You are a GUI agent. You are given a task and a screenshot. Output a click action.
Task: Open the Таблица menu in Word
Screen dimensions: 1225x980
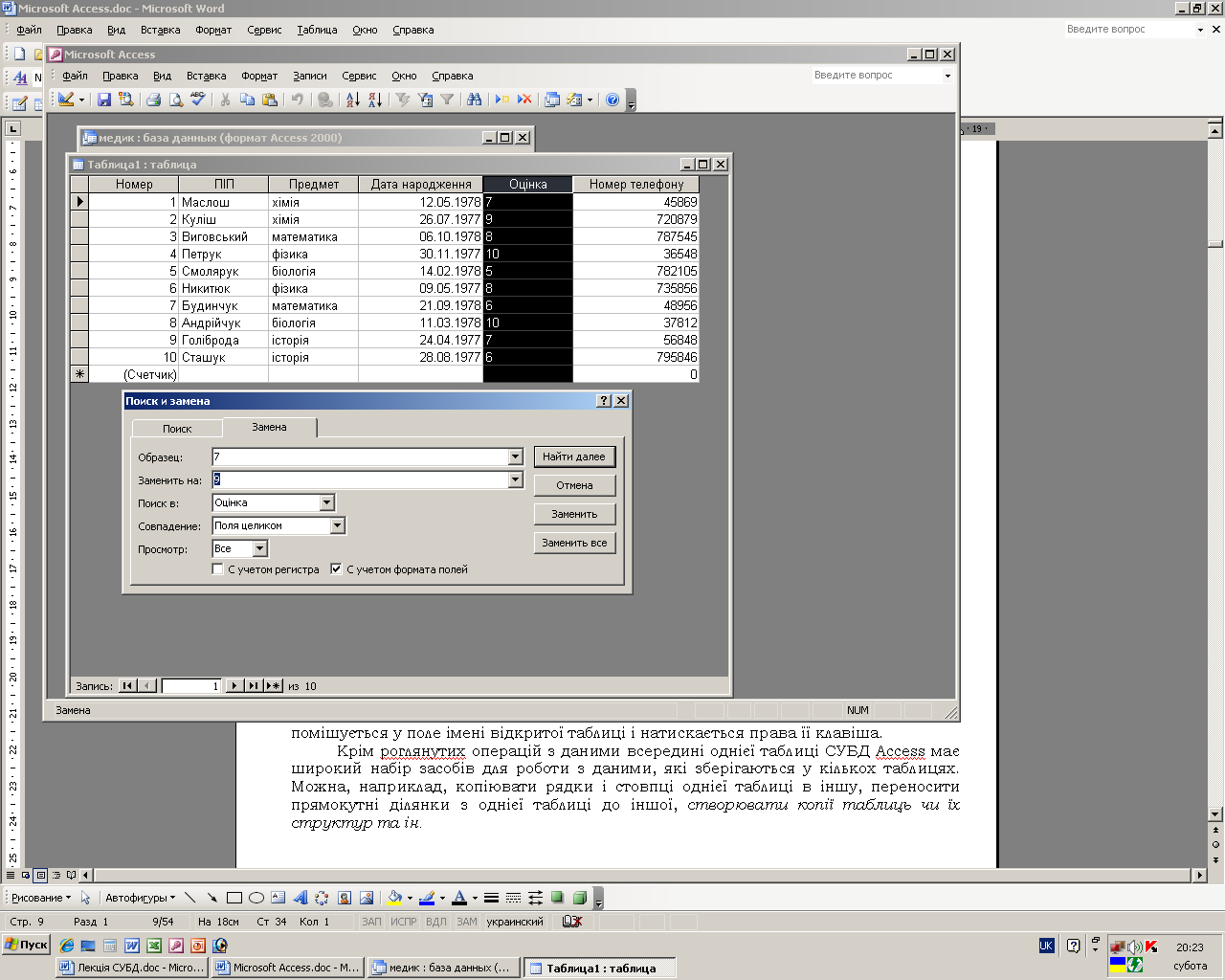[317, 30]
